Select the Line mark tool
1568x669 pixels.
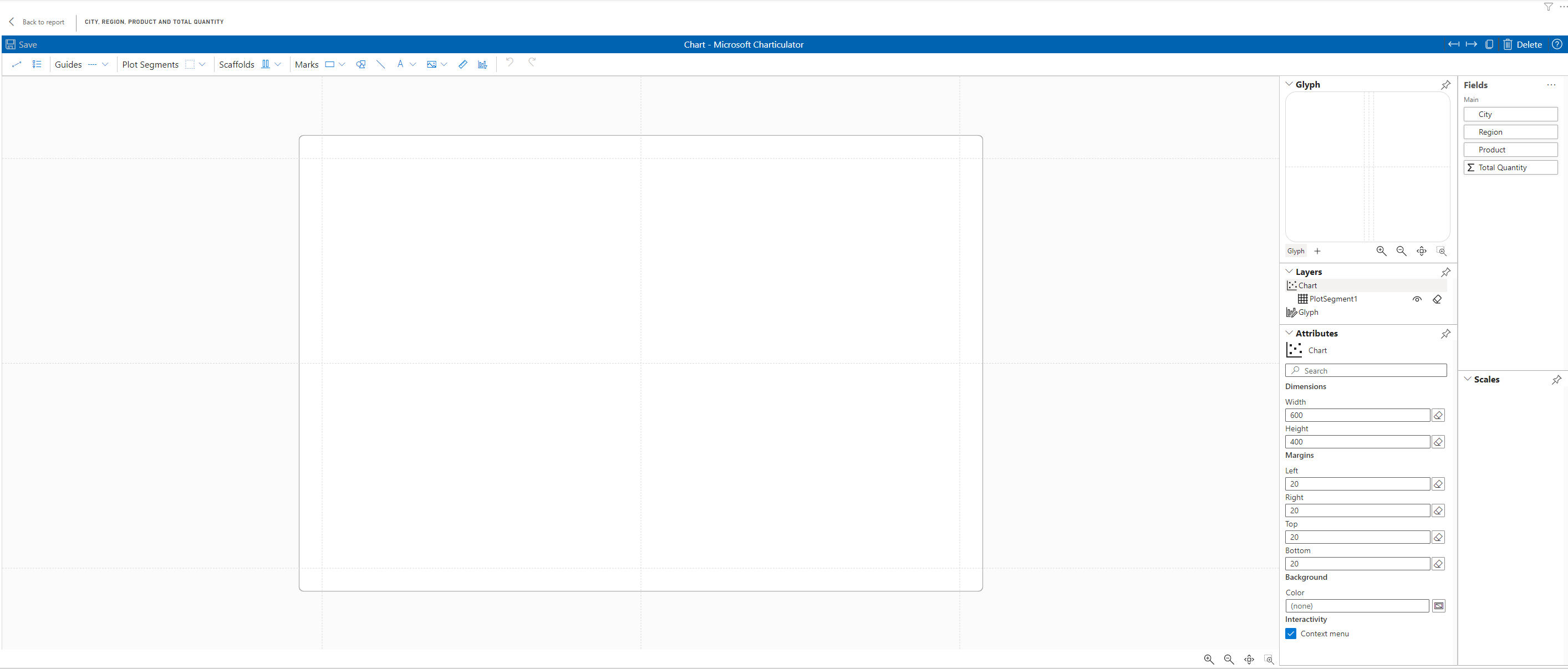(x=380, y=64)
